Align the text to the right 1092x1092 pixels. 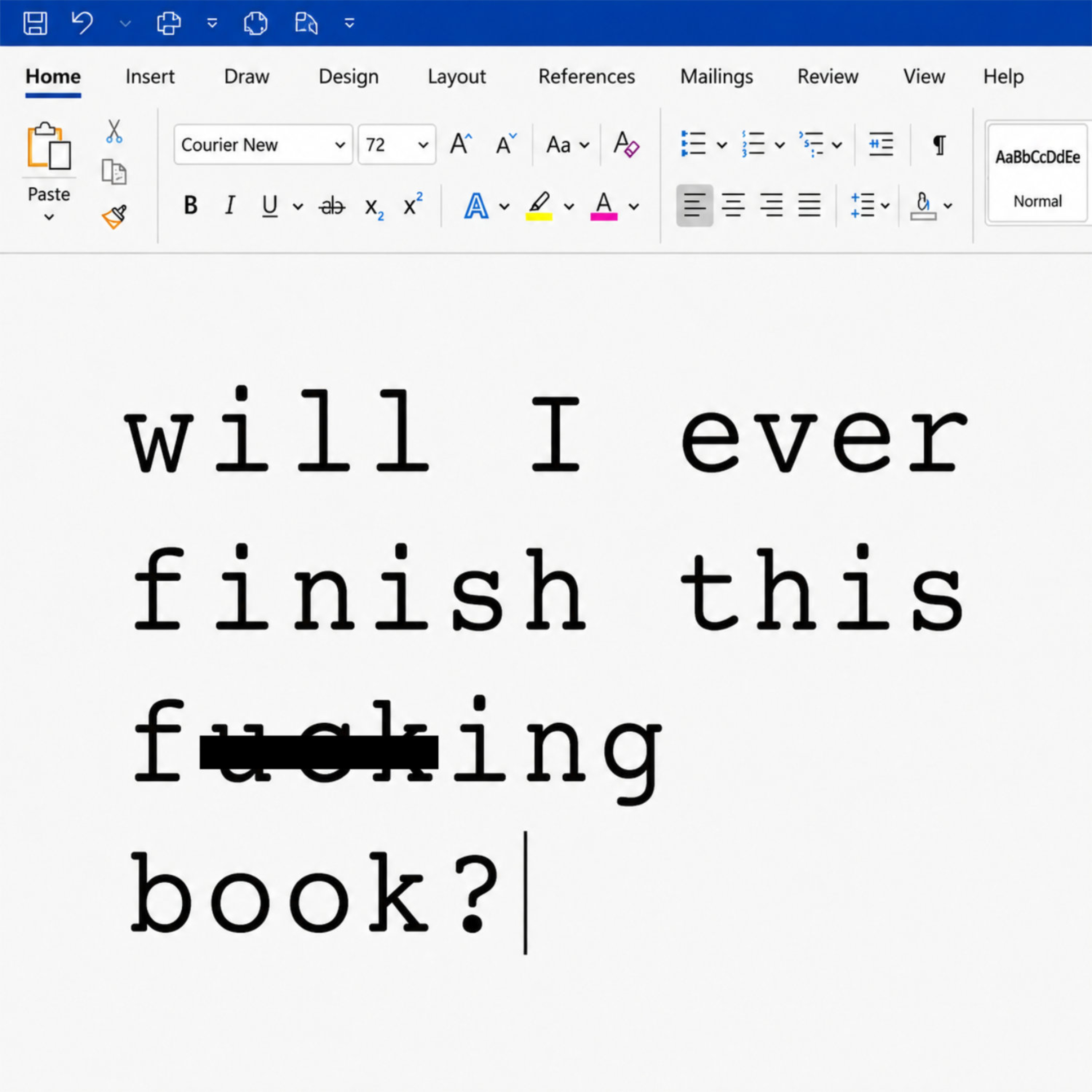coord(772,205)
